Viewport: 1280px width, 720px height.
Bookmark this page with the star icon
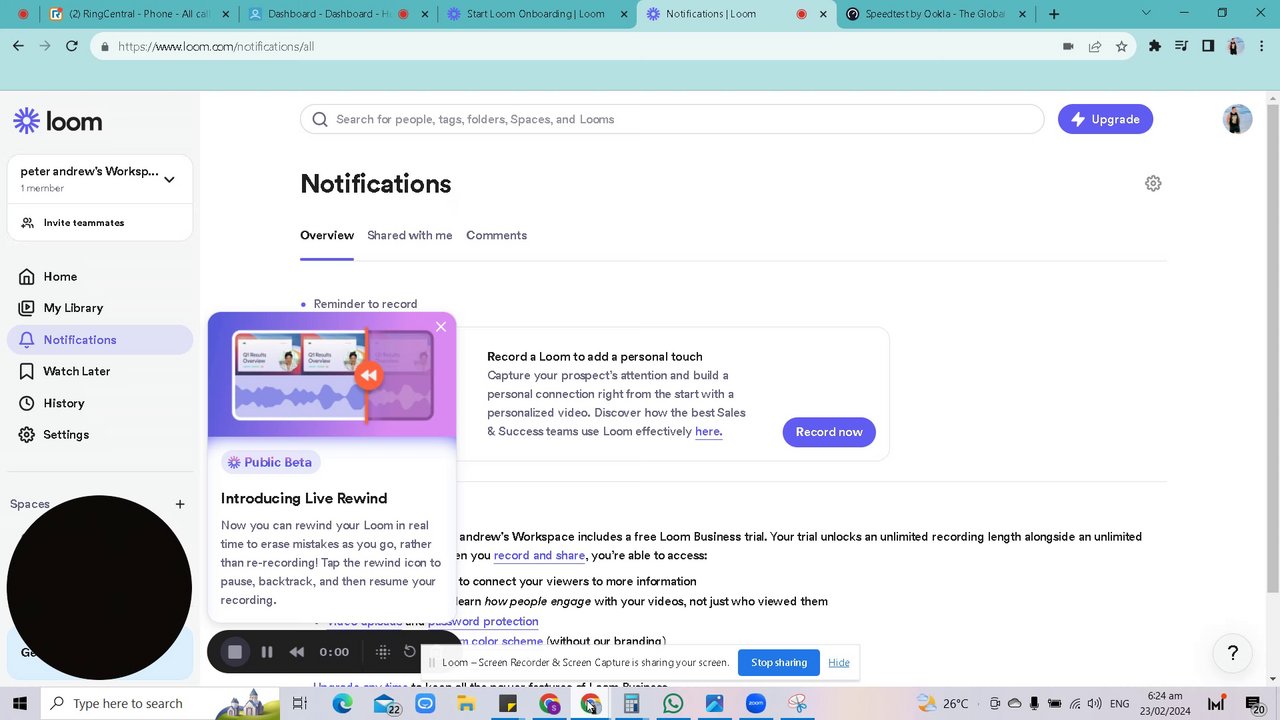(1121, 46)
